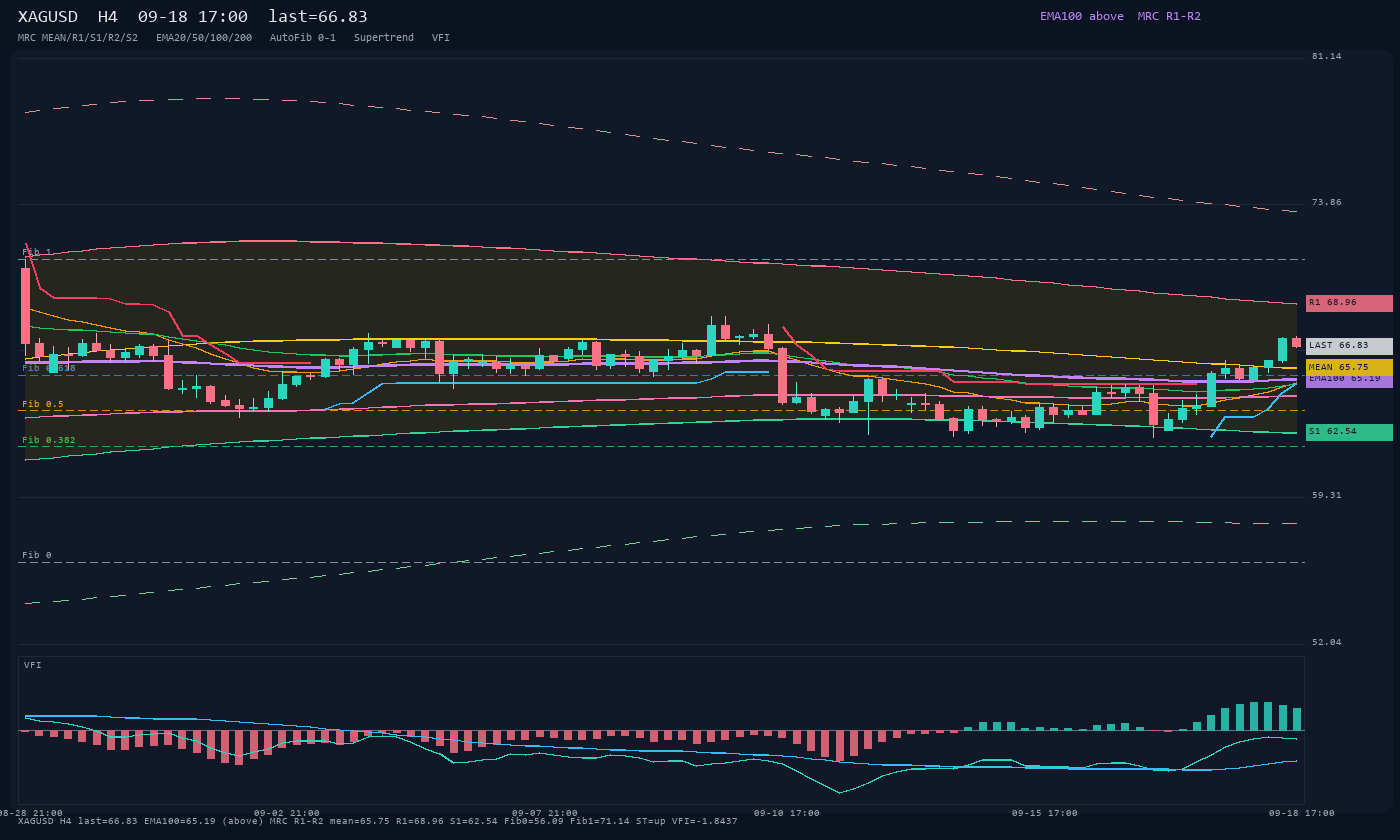Select the "AutoFib 0-1" indicator legend
Screen dimensions: 1400x840
click(303, 38)
